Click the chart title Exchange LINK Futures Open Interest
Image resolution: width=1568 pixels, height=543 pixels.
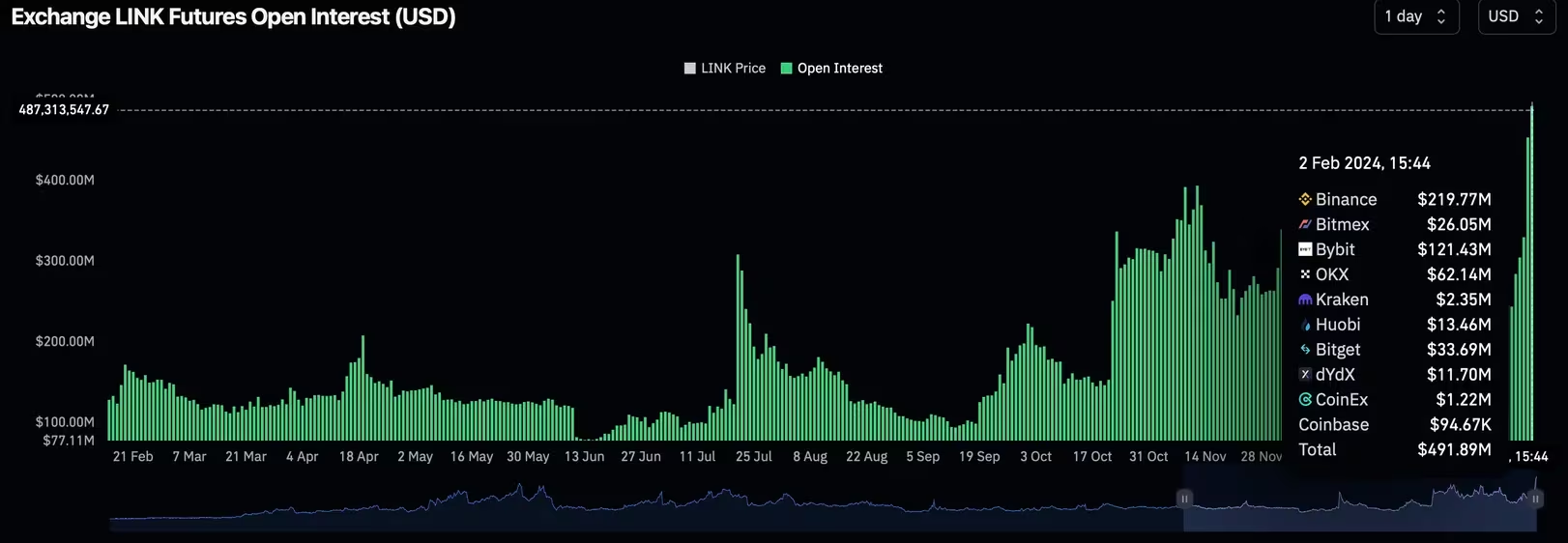[x=233, y=16]
